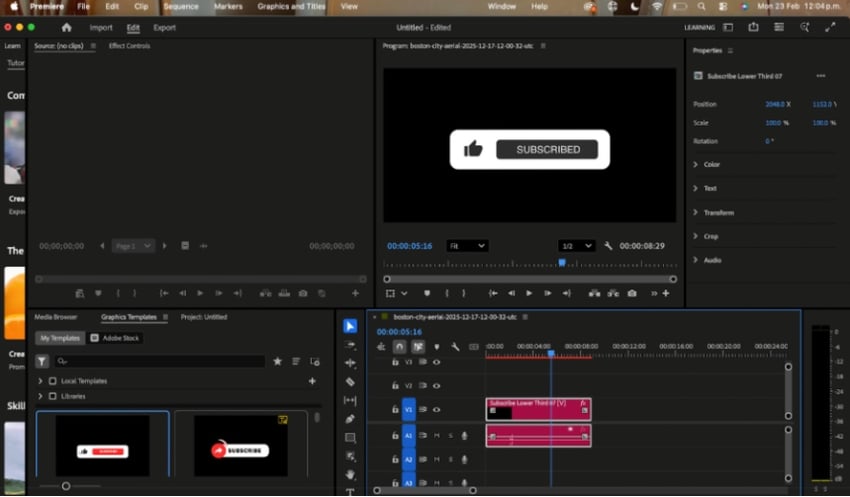
Task: Click the Adobe Stock button
Action: [x=115, y=338]
